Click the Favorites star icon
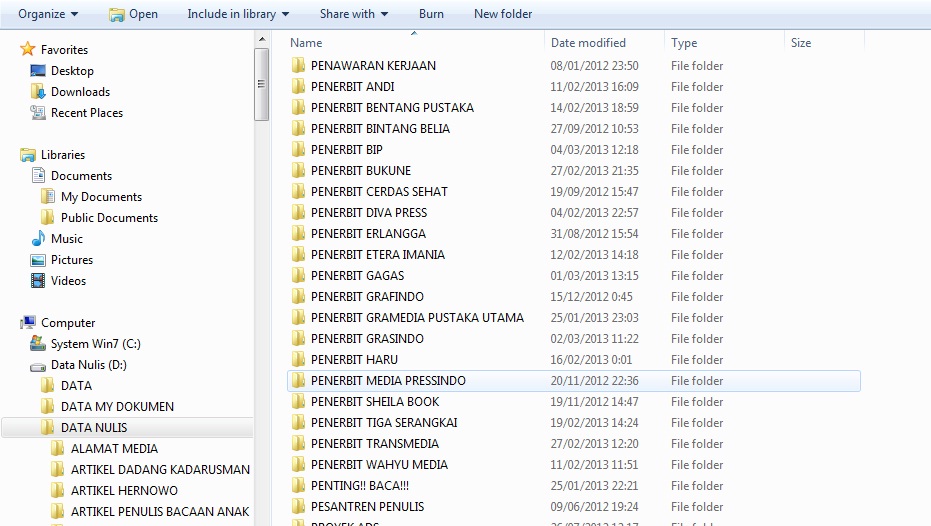The image size is (931, 526). (28, 50)
